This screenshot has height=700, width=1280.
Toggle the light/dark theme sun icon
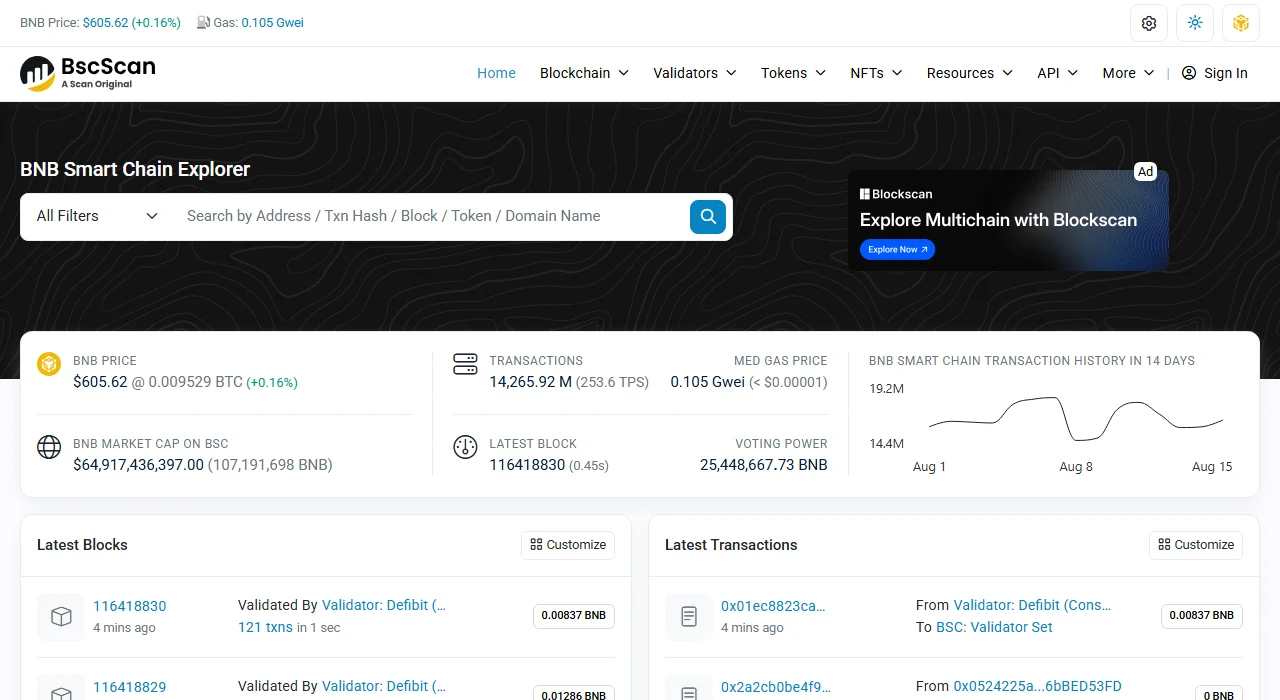1195,23
